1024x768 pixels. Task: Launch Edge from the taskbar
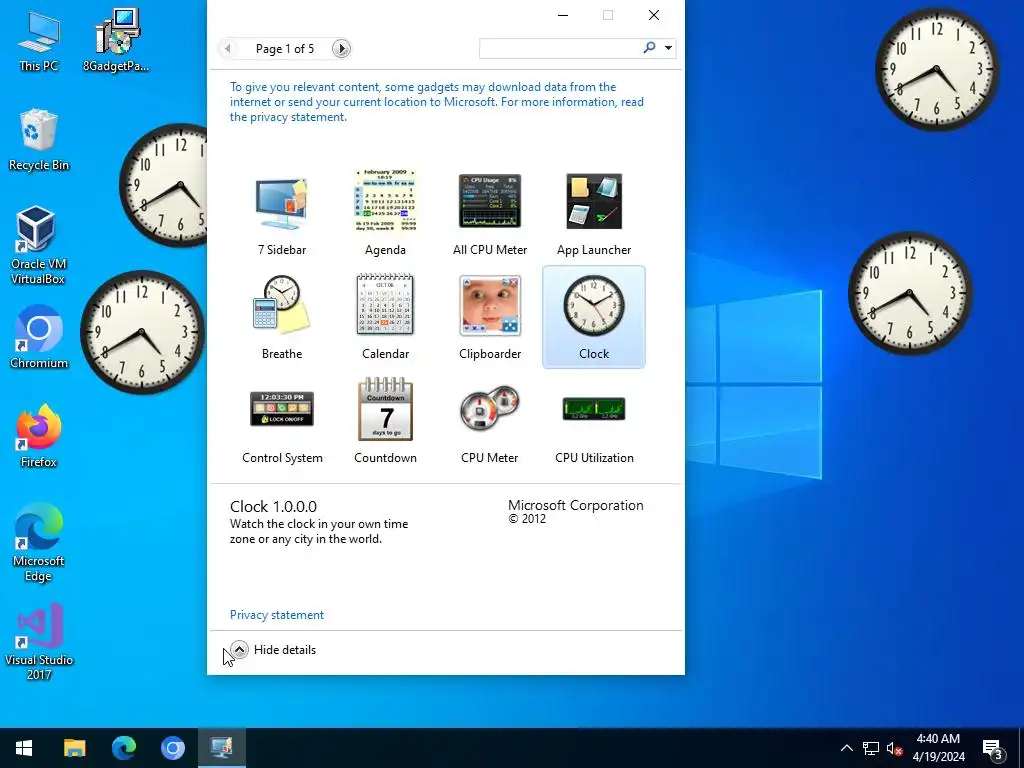pos(123,748)
